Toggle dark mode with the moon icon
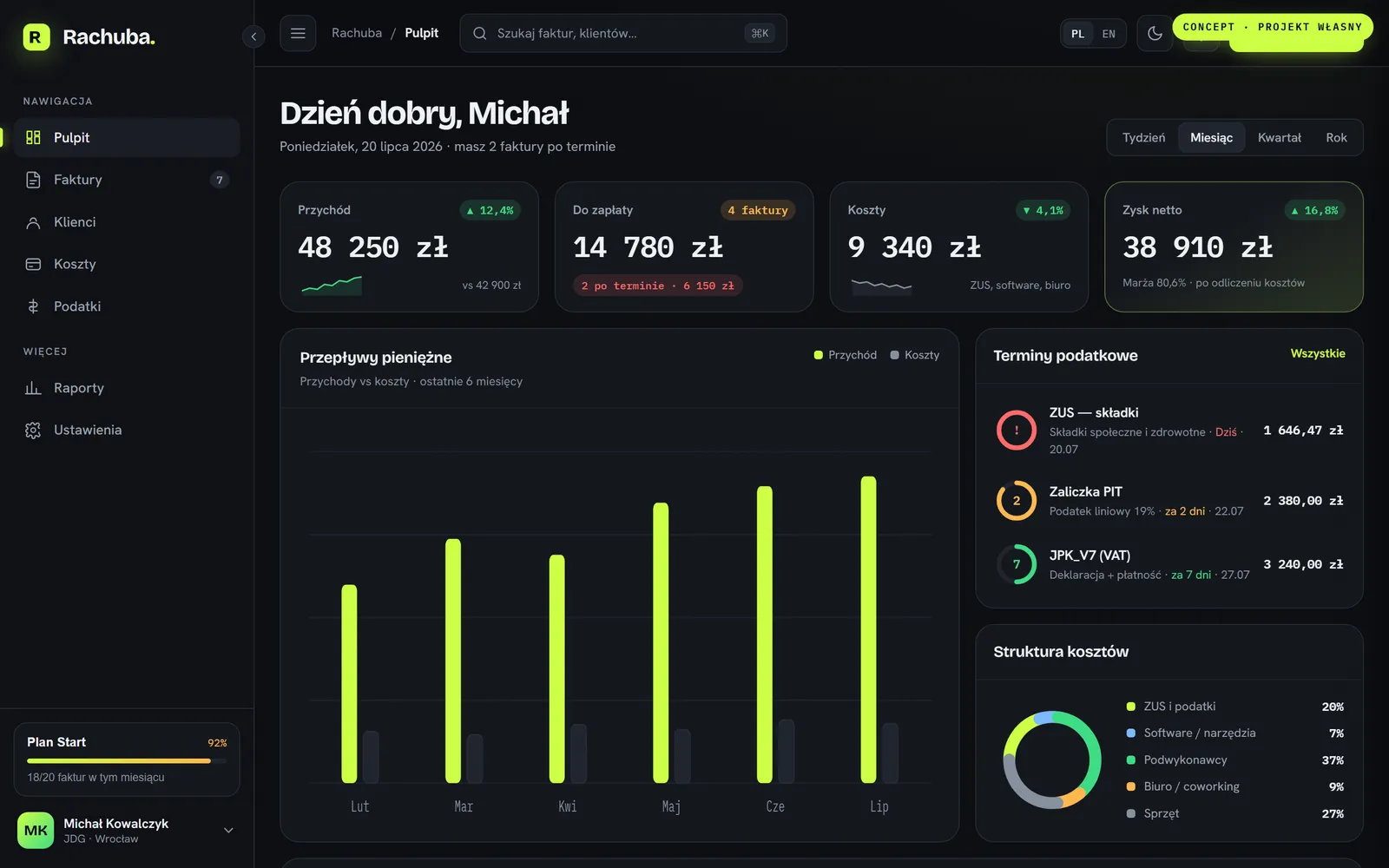The image size is (1389, 868). click(1155, 33)
